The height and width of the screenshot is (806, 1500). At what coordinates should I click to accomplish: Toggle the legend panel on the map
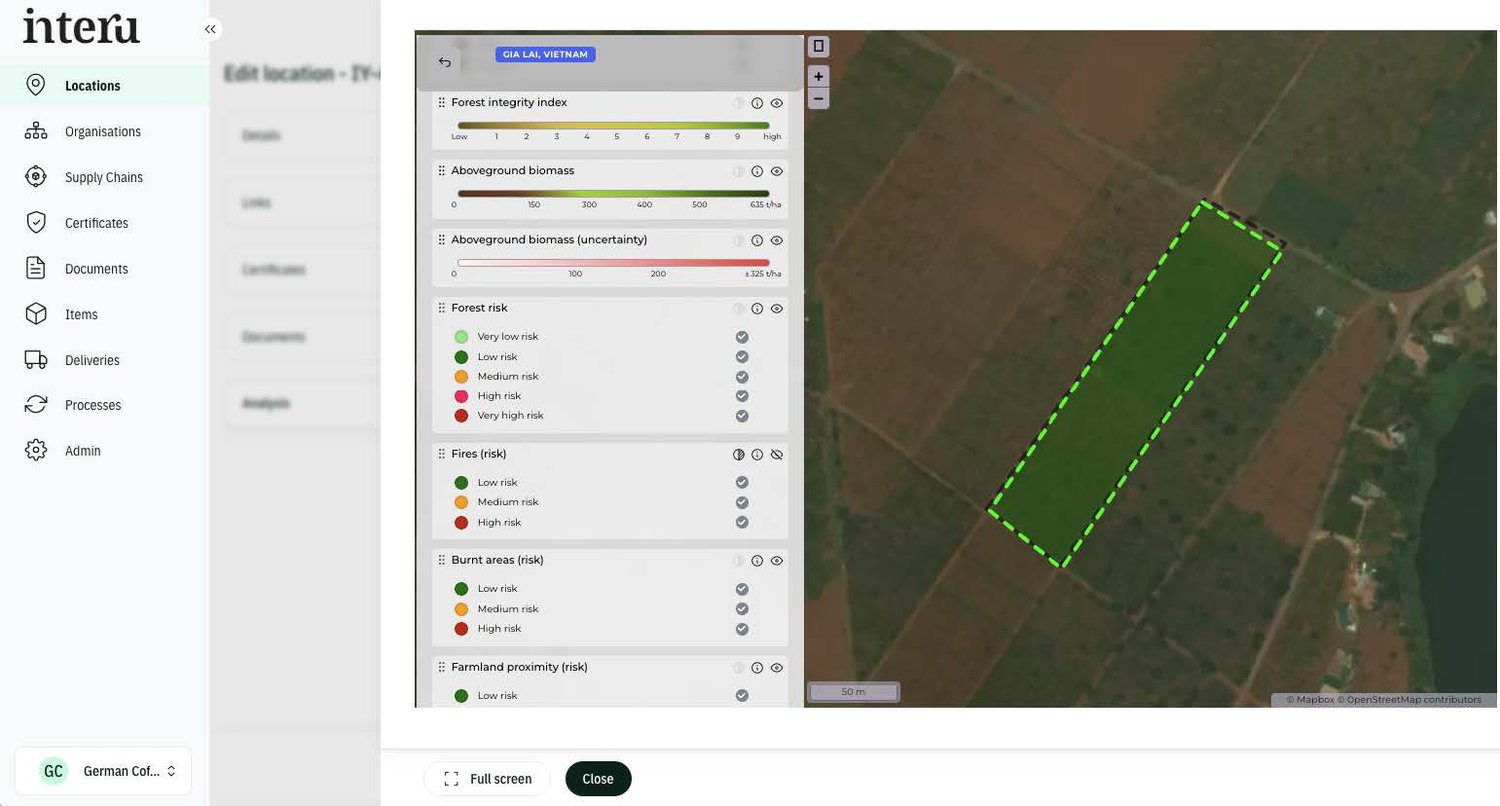click(x=818, y=46)
